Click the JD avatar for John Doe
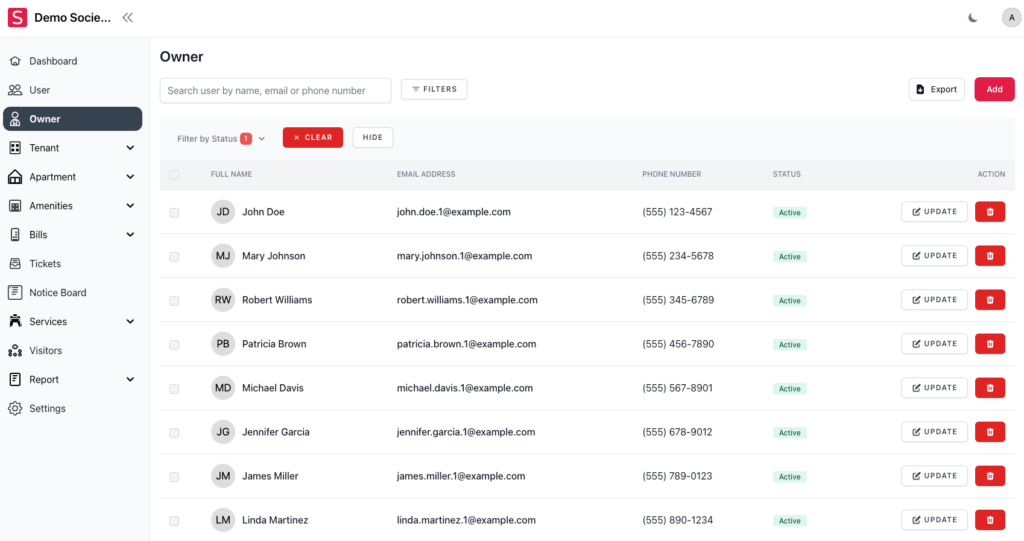This screenshot has height=541, width=1024. tap(223, 212)
